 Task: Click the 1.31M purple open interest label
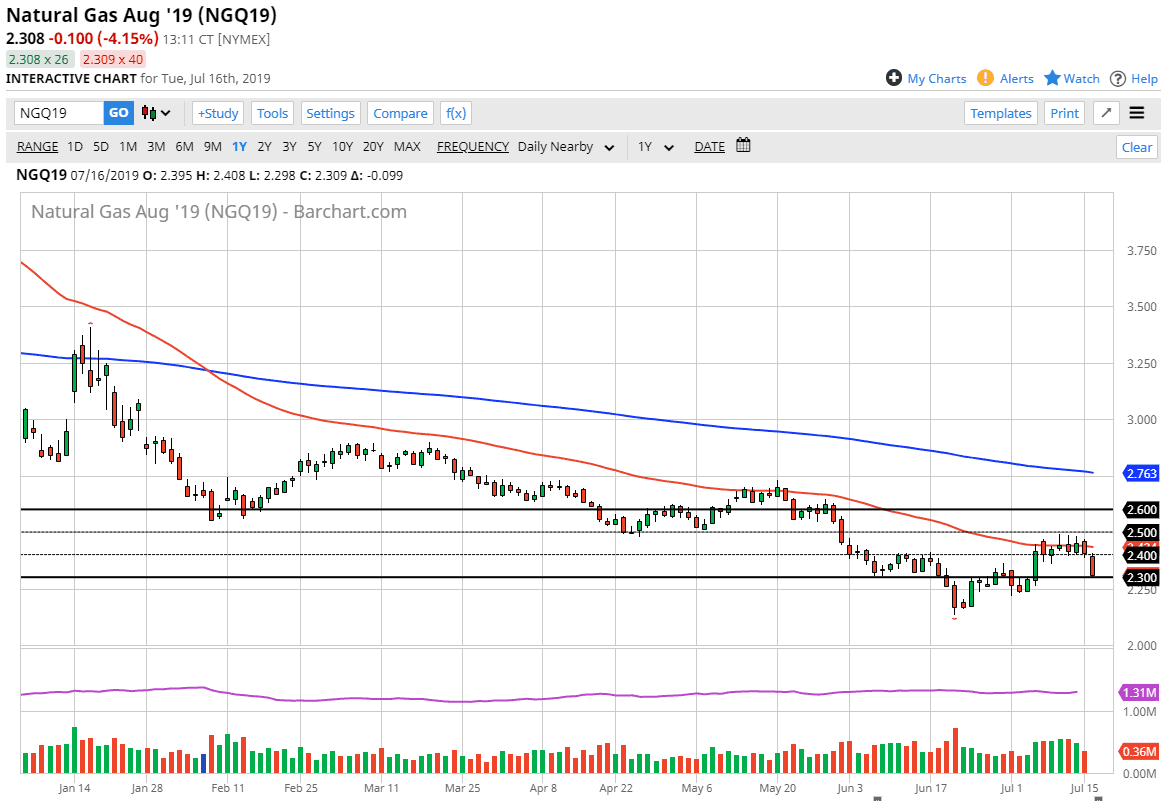click(x=1139, y=692)
